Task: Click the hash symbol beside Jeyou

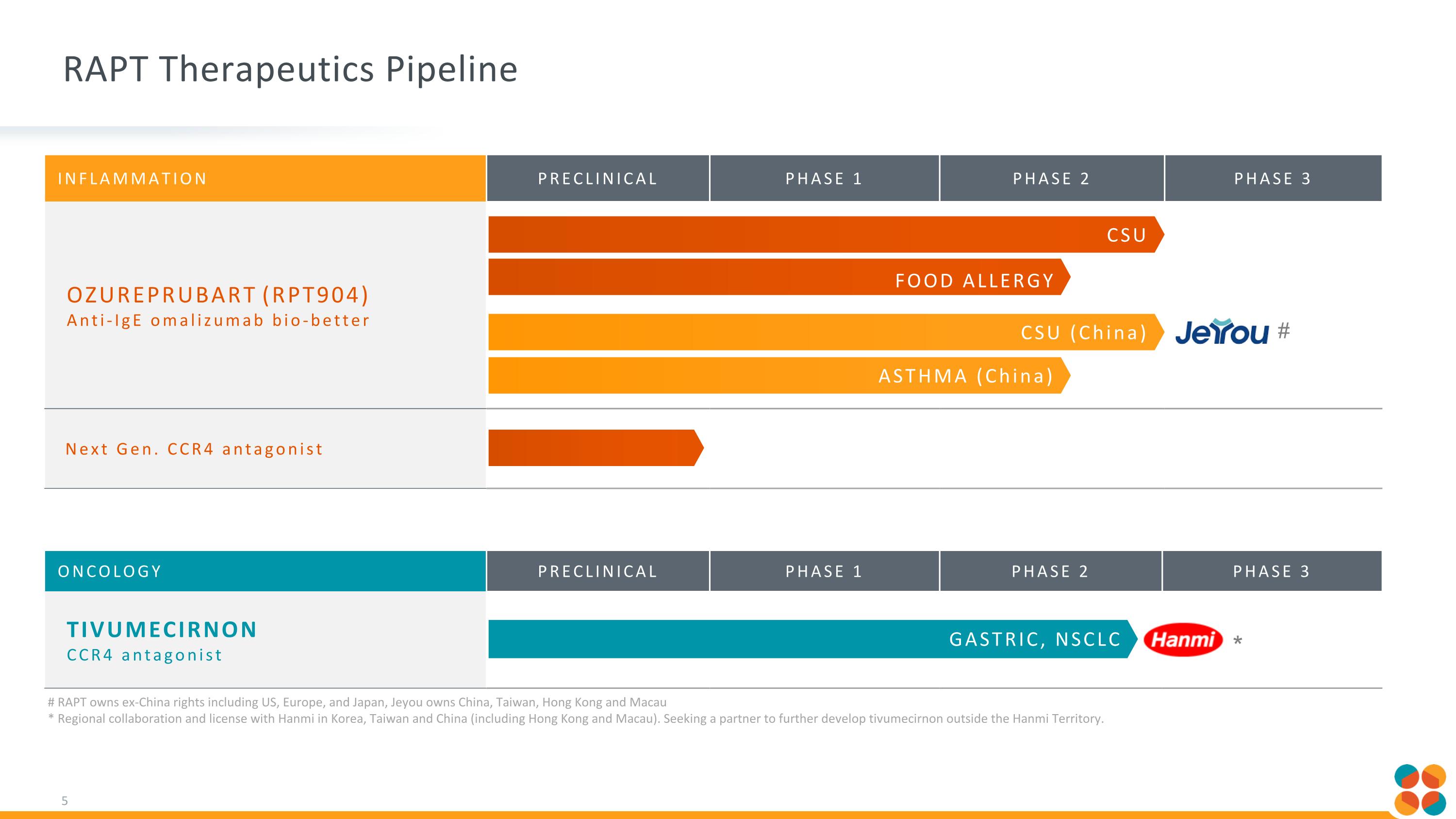Action: tap(1284, 330)
